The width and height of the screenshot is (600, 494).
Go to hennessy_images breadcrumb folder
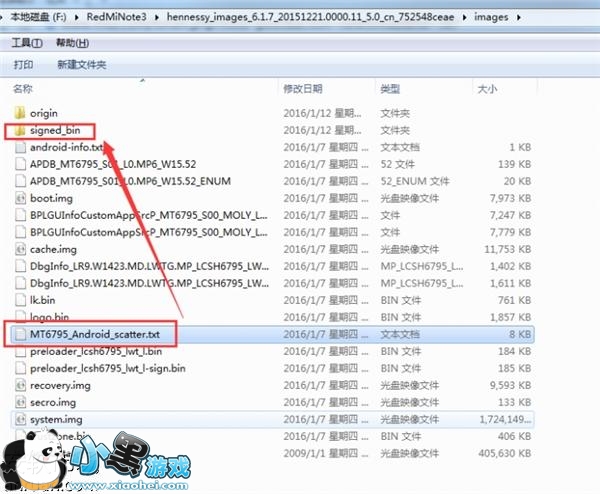click(x=310, y=17)
